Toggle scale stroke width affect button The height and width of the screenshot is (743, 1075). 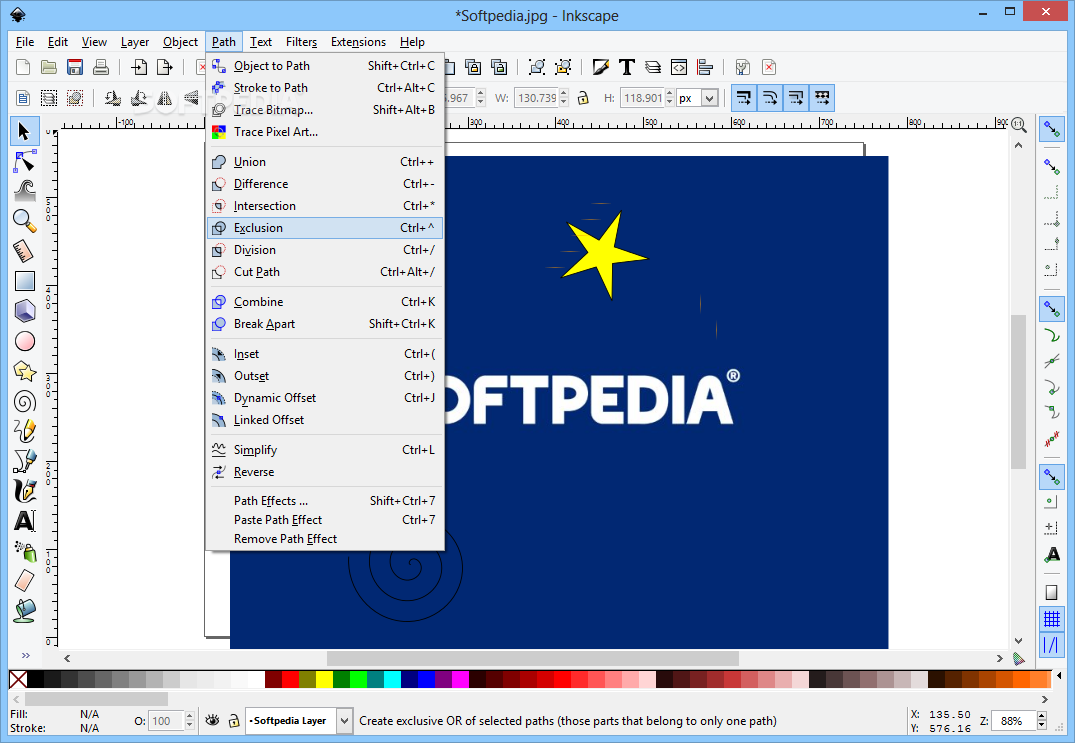[x=744, y=98]
